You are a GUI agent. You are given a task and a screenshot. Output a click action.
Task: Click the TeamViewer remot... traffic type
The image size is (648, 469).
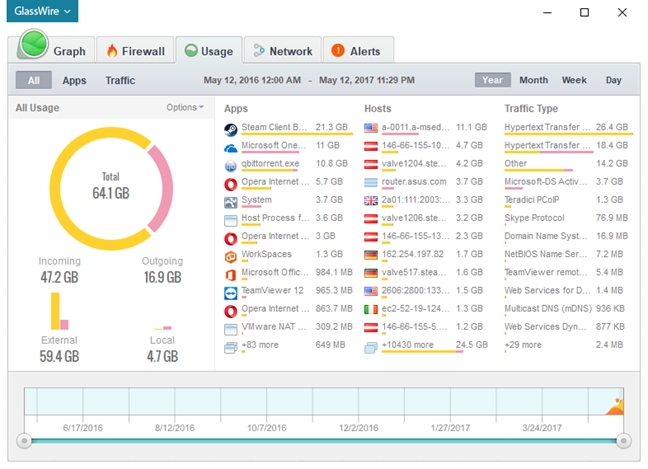coord(546,272)
